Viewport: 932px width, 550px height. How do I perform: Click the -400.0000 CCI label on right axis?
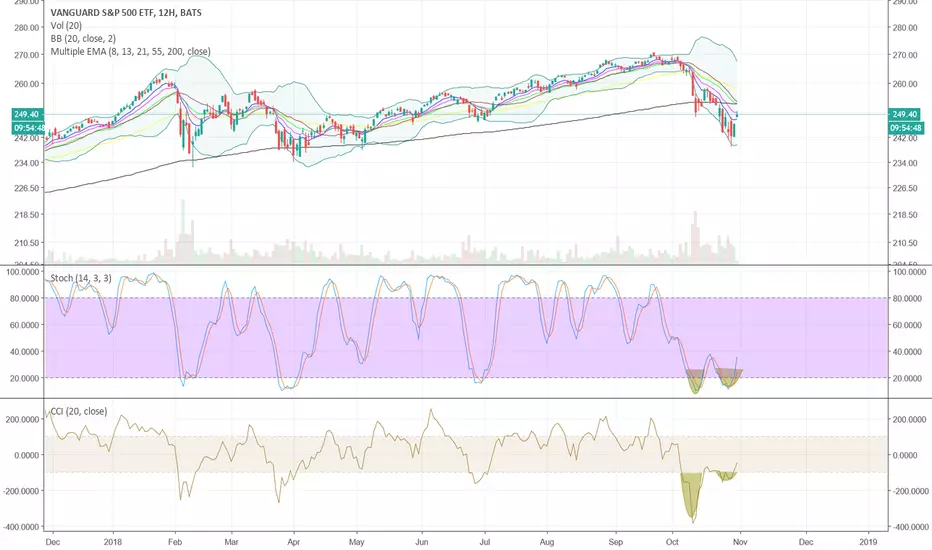[909, 527]
